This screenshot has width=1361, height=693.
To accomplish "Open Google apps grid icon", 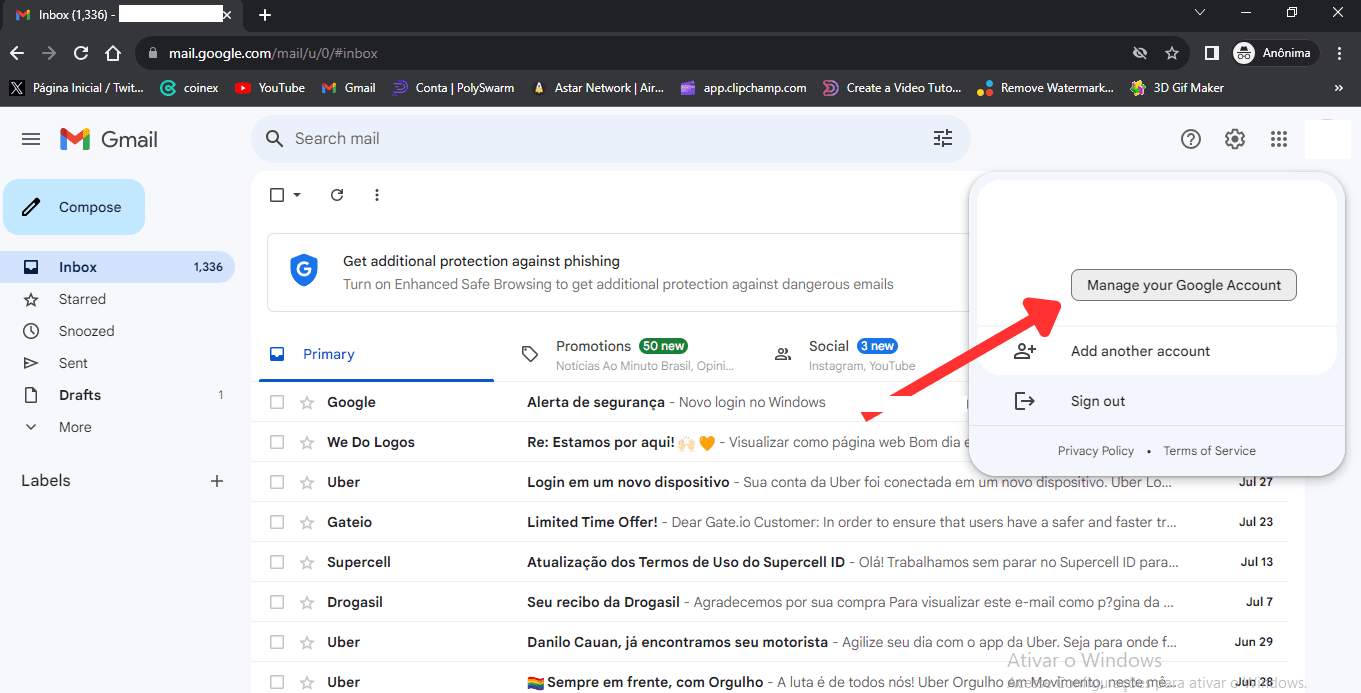I will coord(1279,139).
